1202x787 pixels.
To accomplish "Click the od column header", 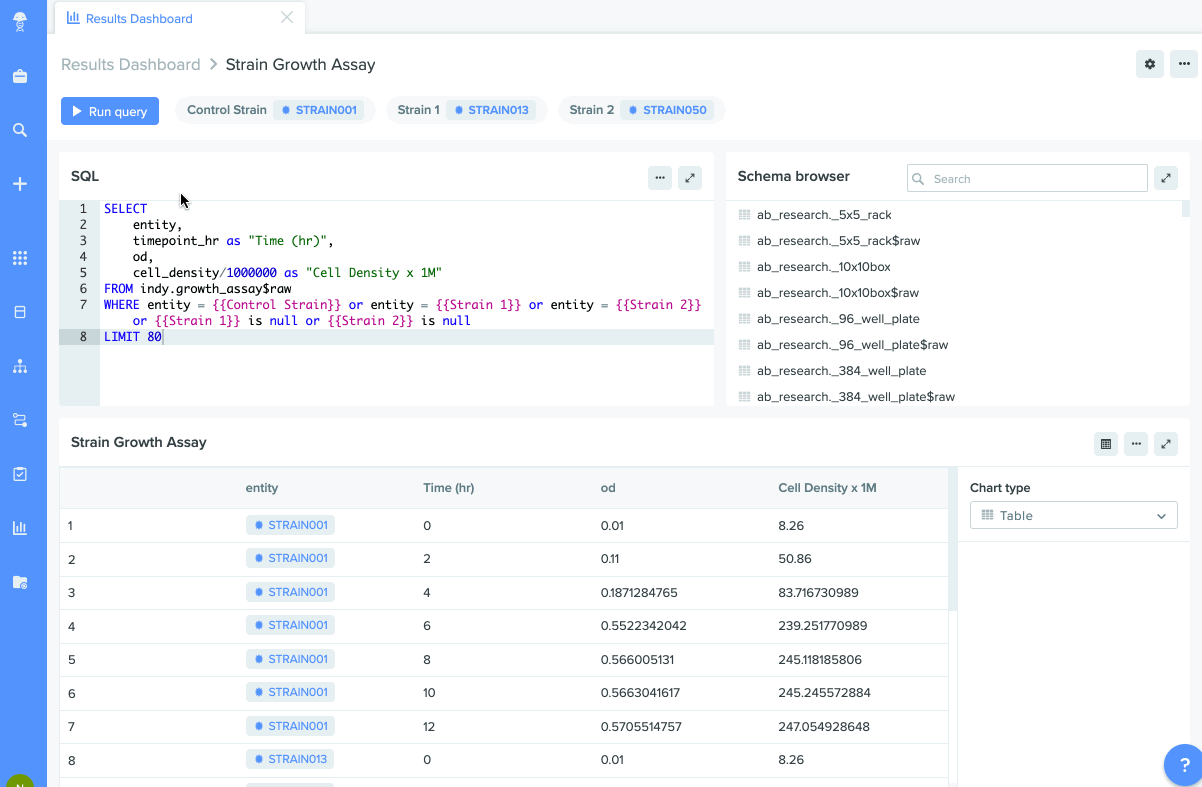I will 608,488.
